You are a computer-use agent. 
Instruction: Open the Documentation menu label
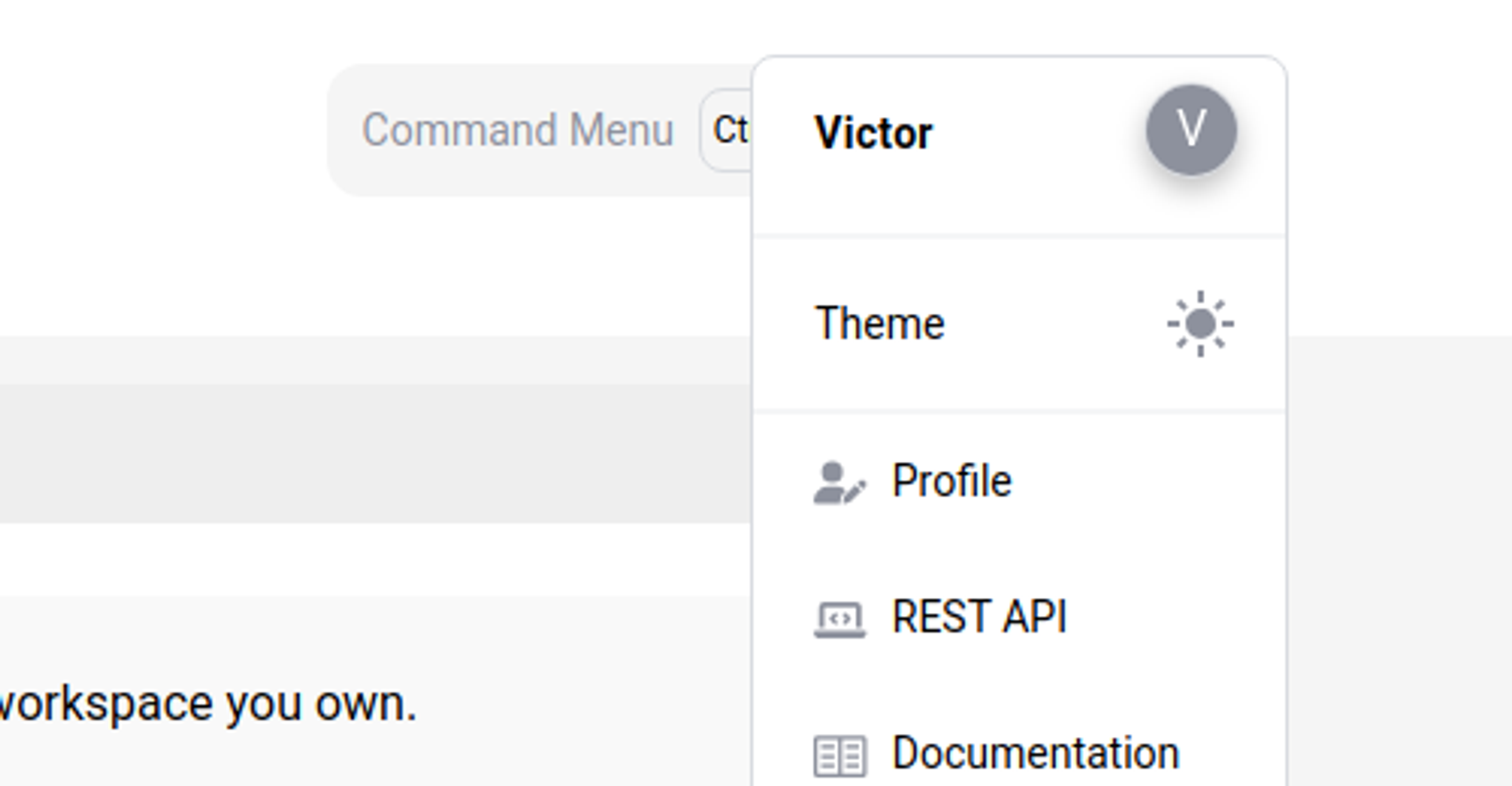pyautogui.click(x=1035, y=753)
